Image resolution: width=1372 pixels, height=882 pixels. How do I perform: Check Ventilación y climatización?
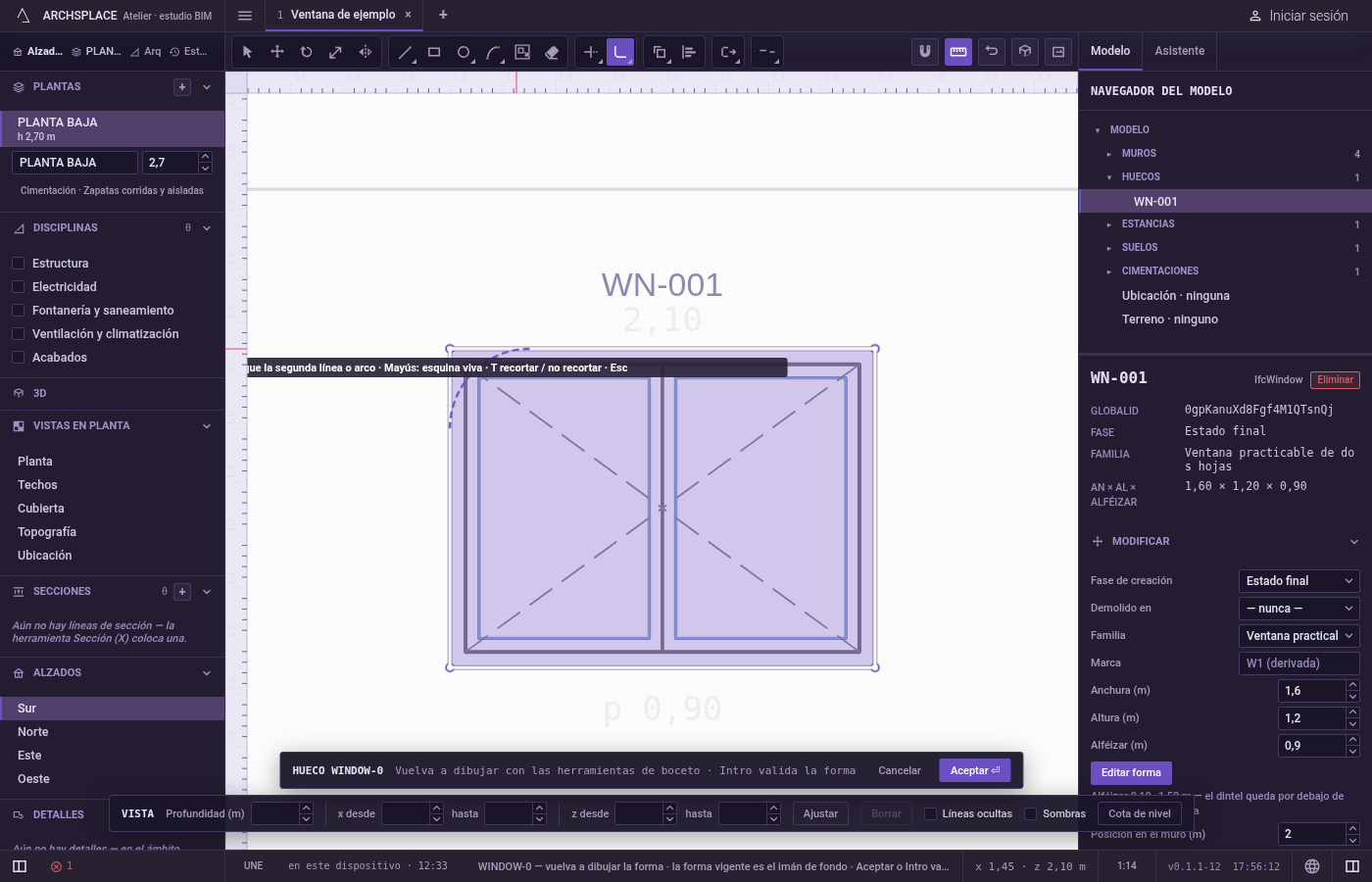(18, 334)
